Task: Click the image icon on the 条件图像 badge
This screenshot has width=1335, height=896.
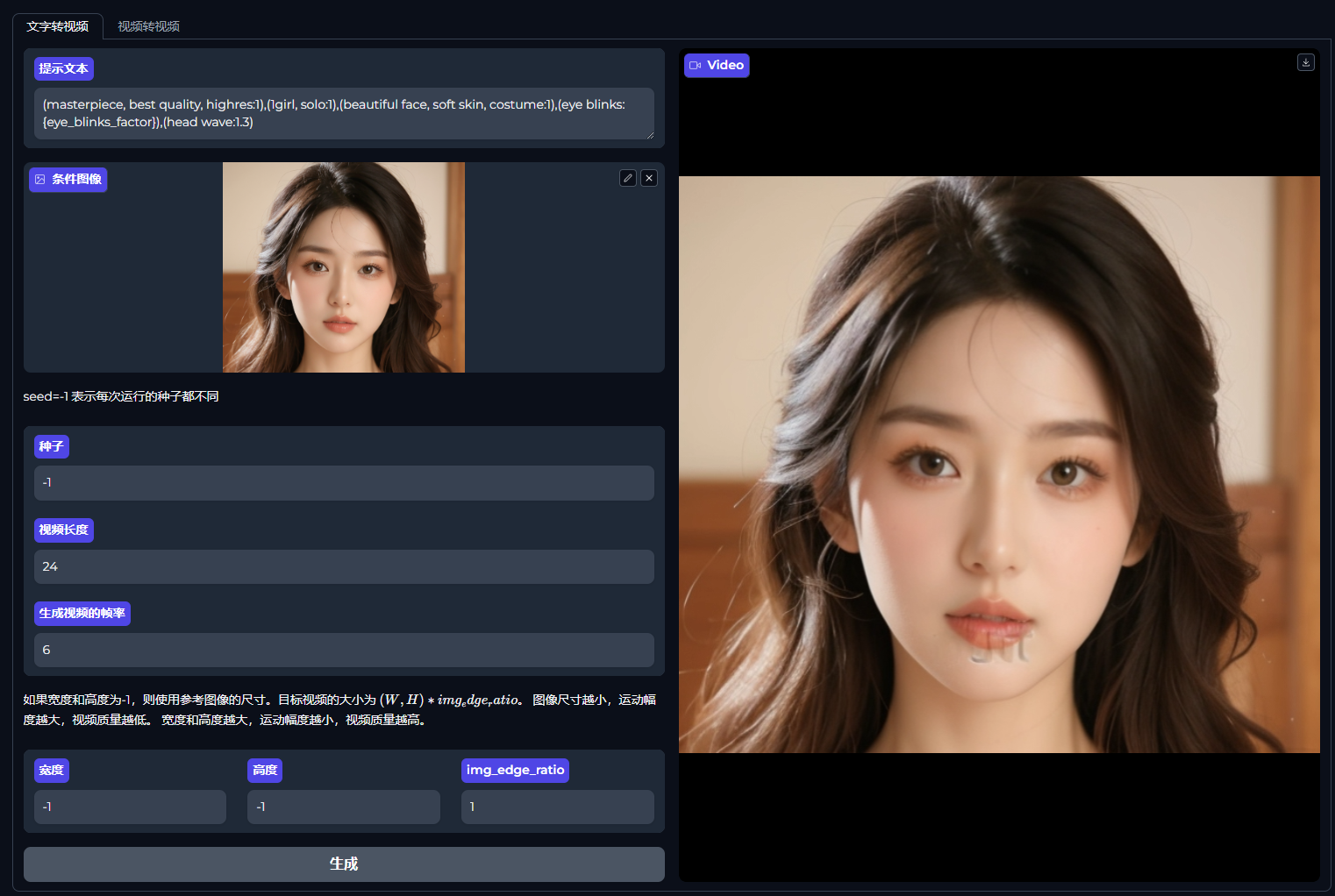Action: pyautogui.click(x=39, y=179)
